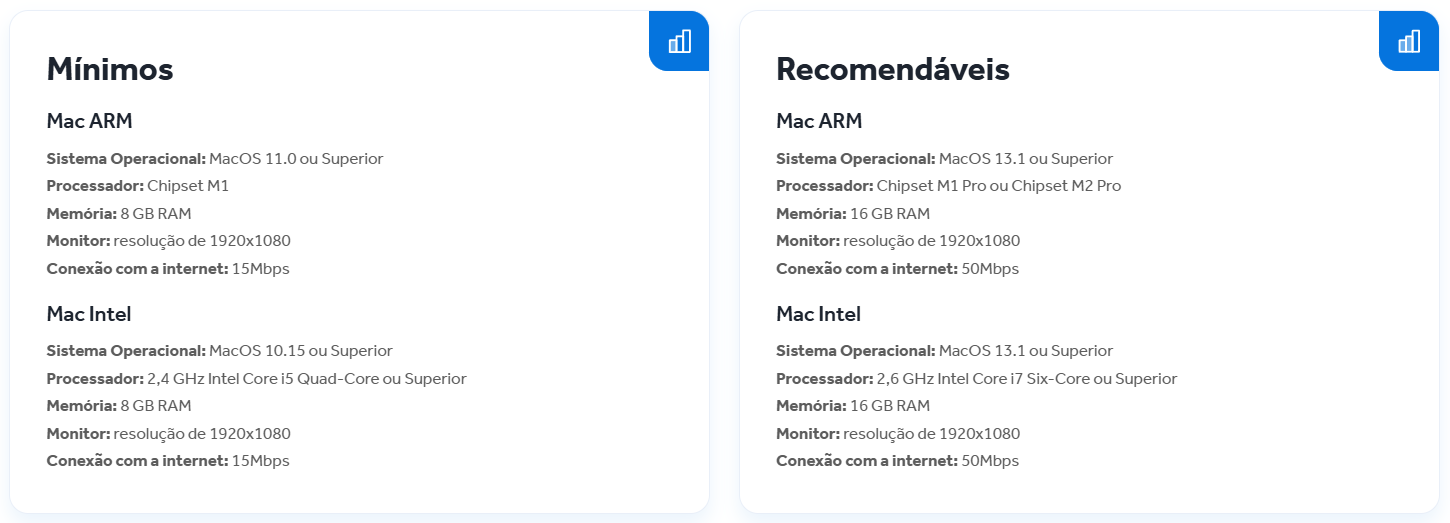Click 15Mbps connection line under minimum Mac ARM
This screenshot has height=523, width=1450.
(x=168, y=268)
